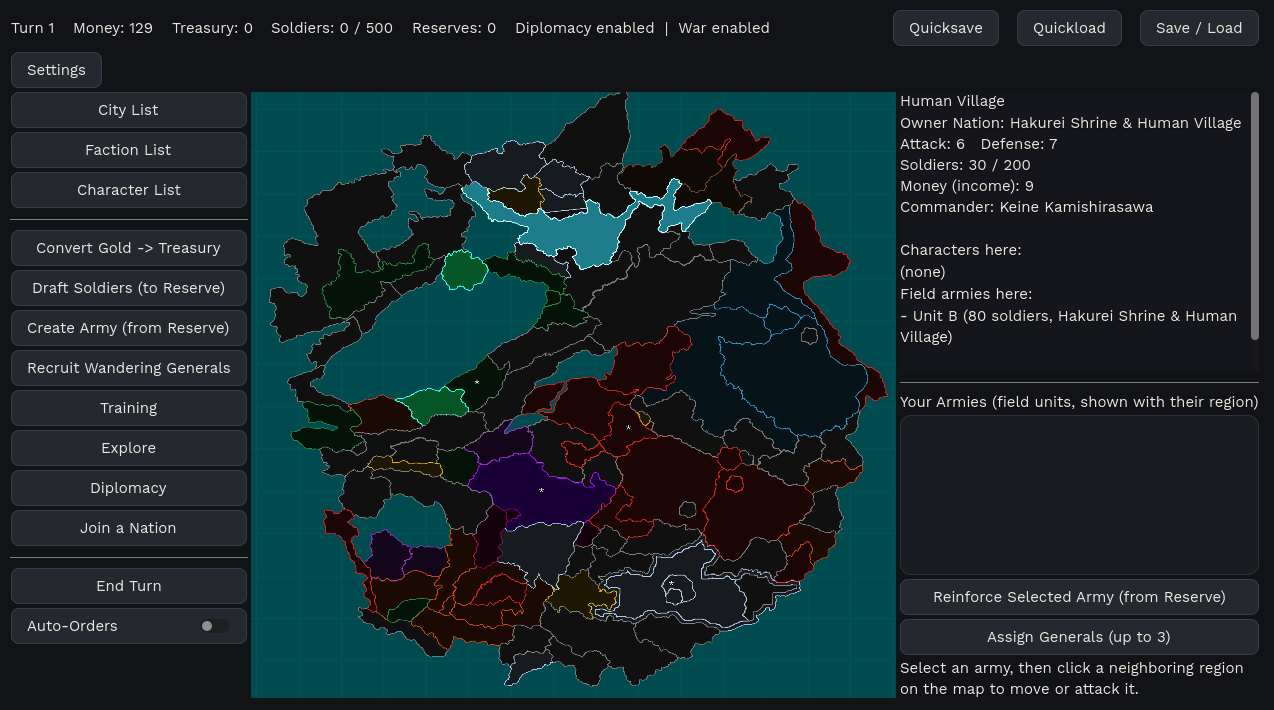Click Create Army (from Reserve)
Image resolution: width=1274 pixels, height=710 pixels.
[128, 328]
